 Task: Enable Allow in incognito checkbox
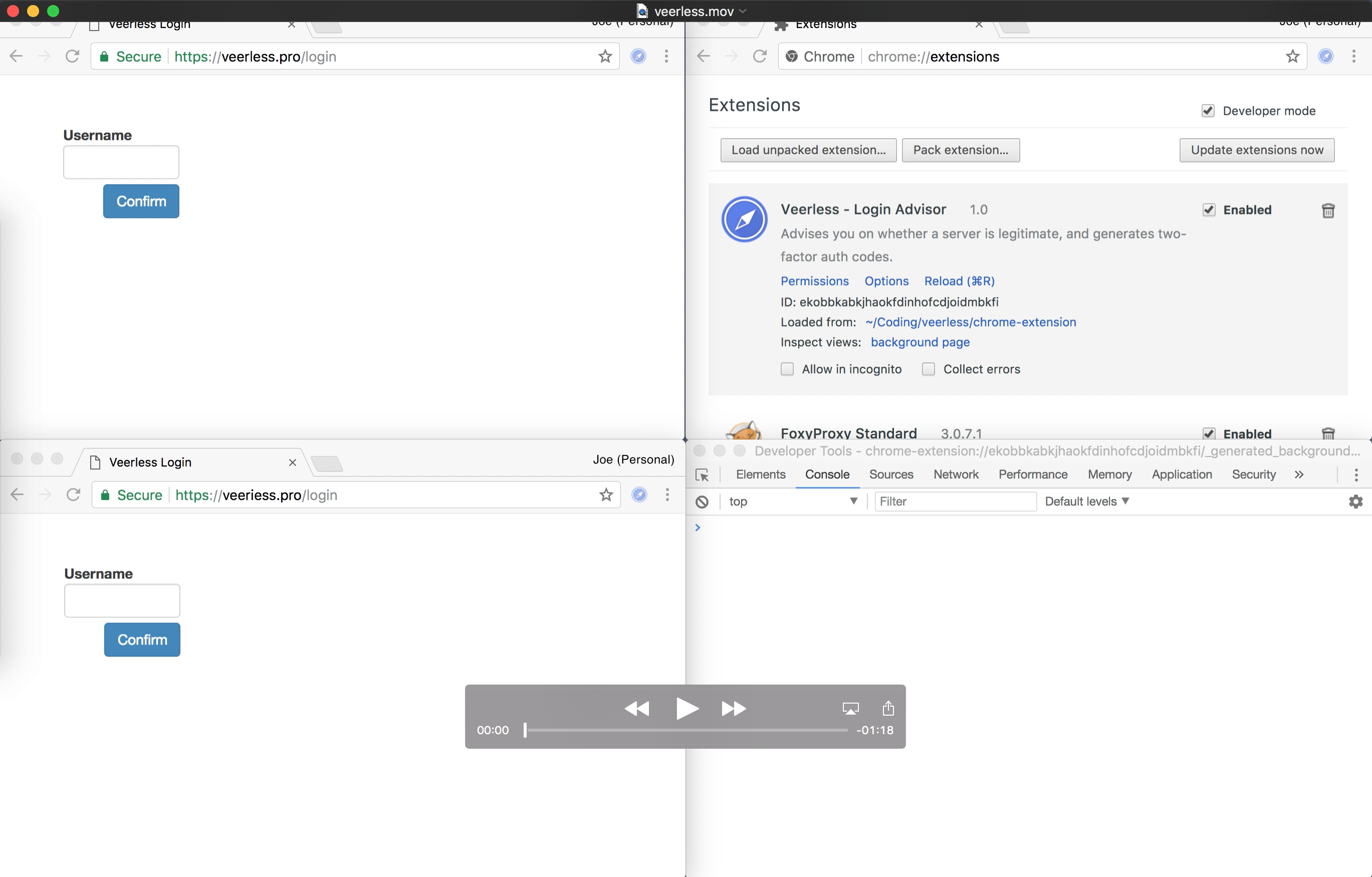tap(787, 369)
